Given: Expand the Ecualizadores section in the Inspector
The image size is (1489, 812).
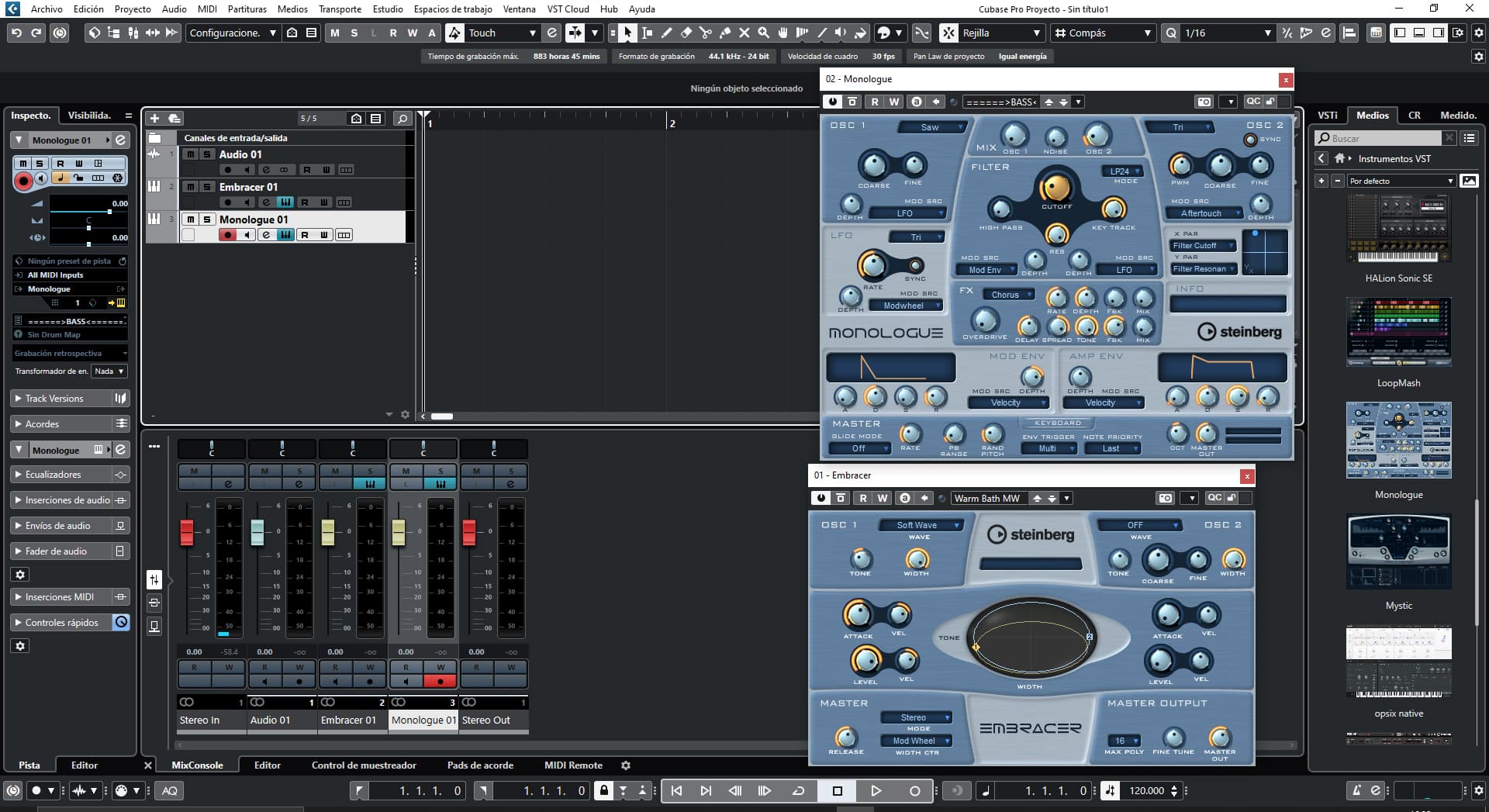Looking at the screenshot, I should click(54, 474).
